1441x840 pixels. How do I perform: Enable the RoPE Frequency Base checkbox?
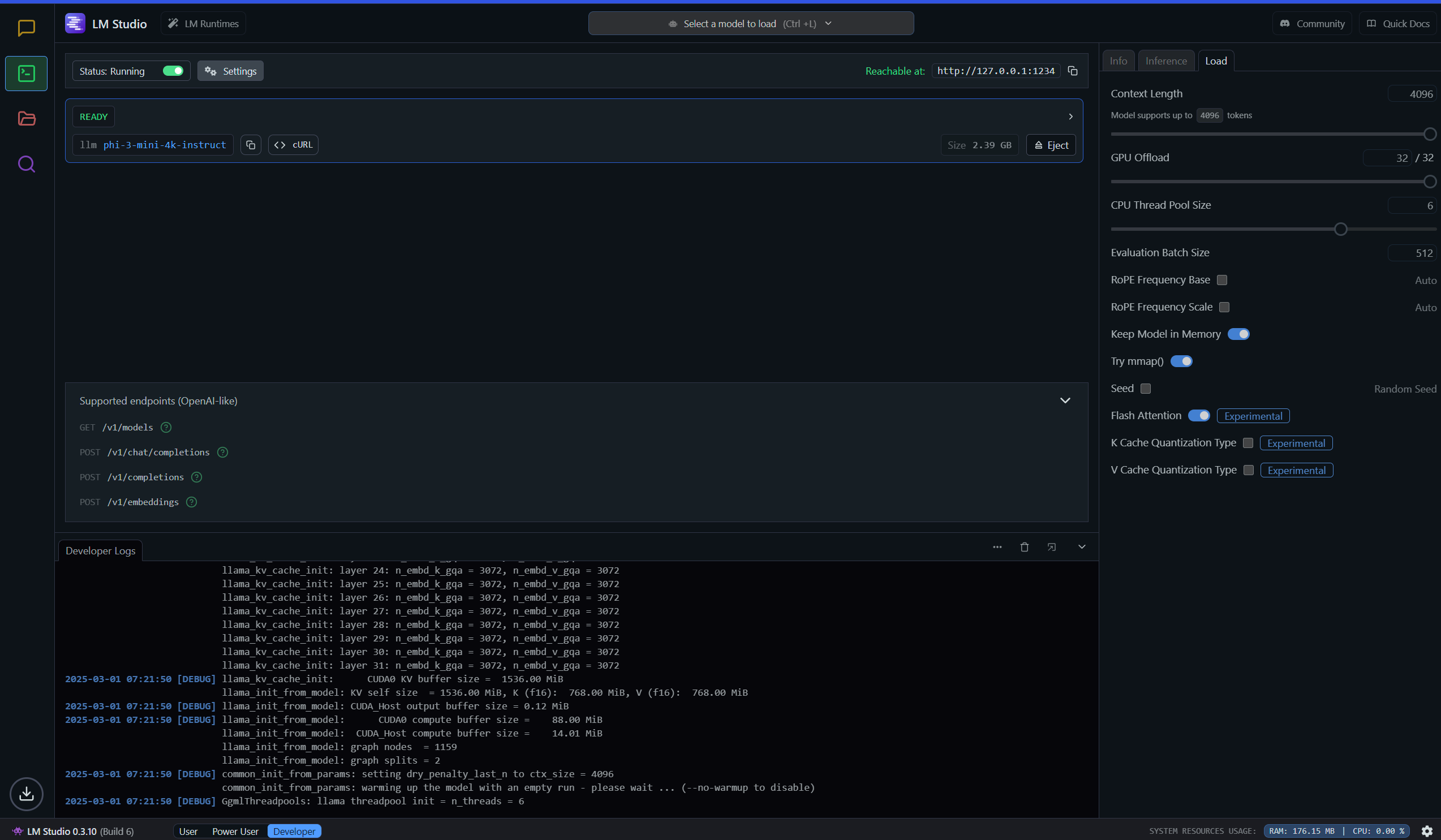1222,279
